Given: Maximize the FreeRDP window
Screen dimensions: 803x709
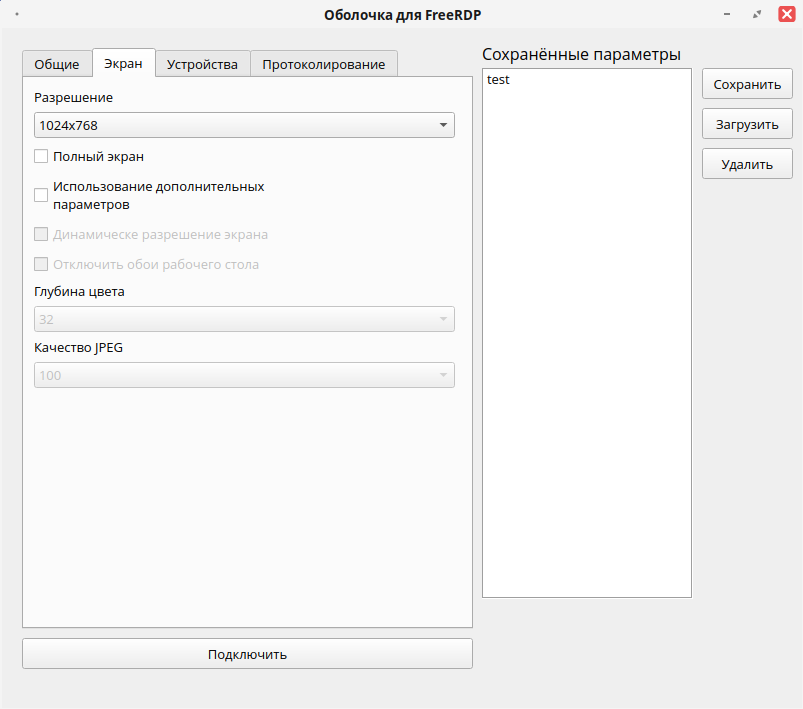Looking at the screenshot, I should click(757, 14).
